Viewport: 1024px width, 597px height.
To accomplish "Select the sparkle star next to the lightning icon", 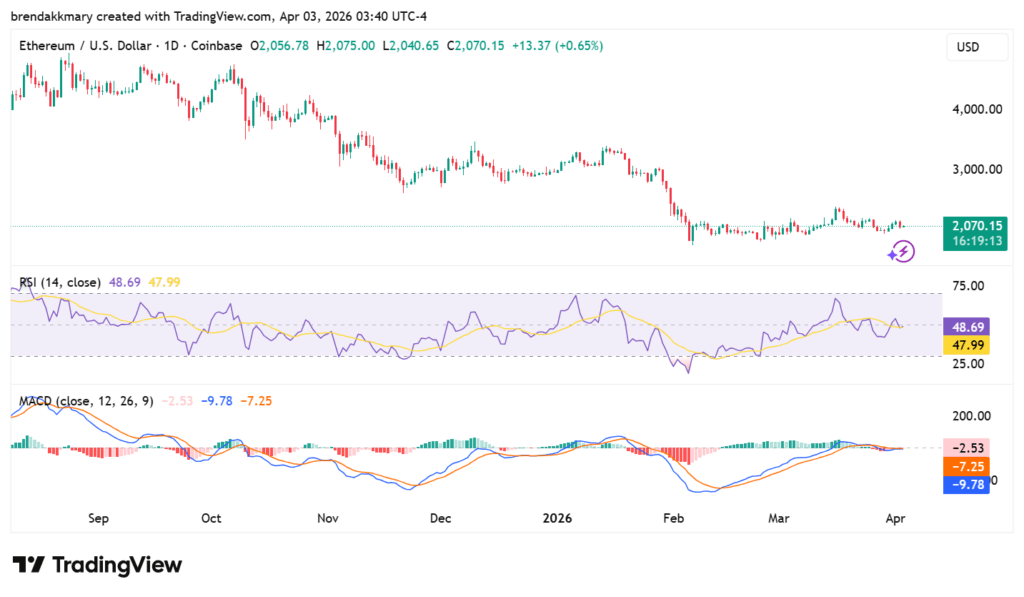I will (890, 257).
